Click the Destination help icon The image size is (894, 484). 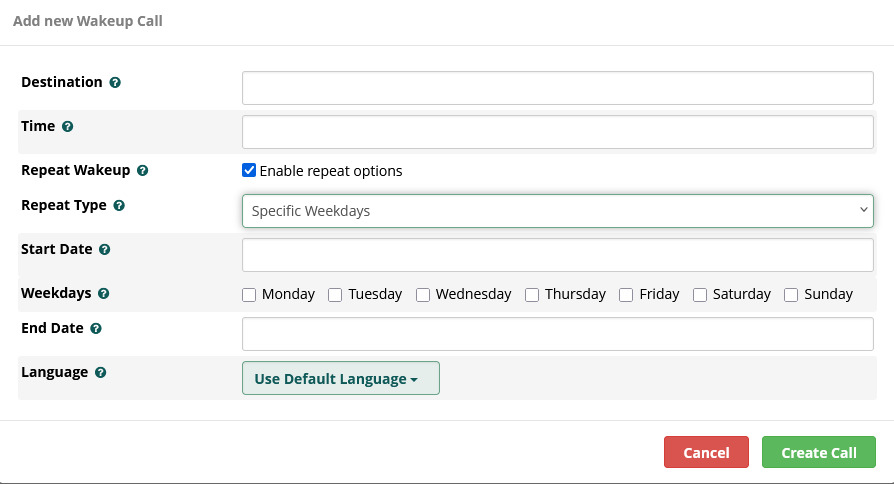point(115,83)
